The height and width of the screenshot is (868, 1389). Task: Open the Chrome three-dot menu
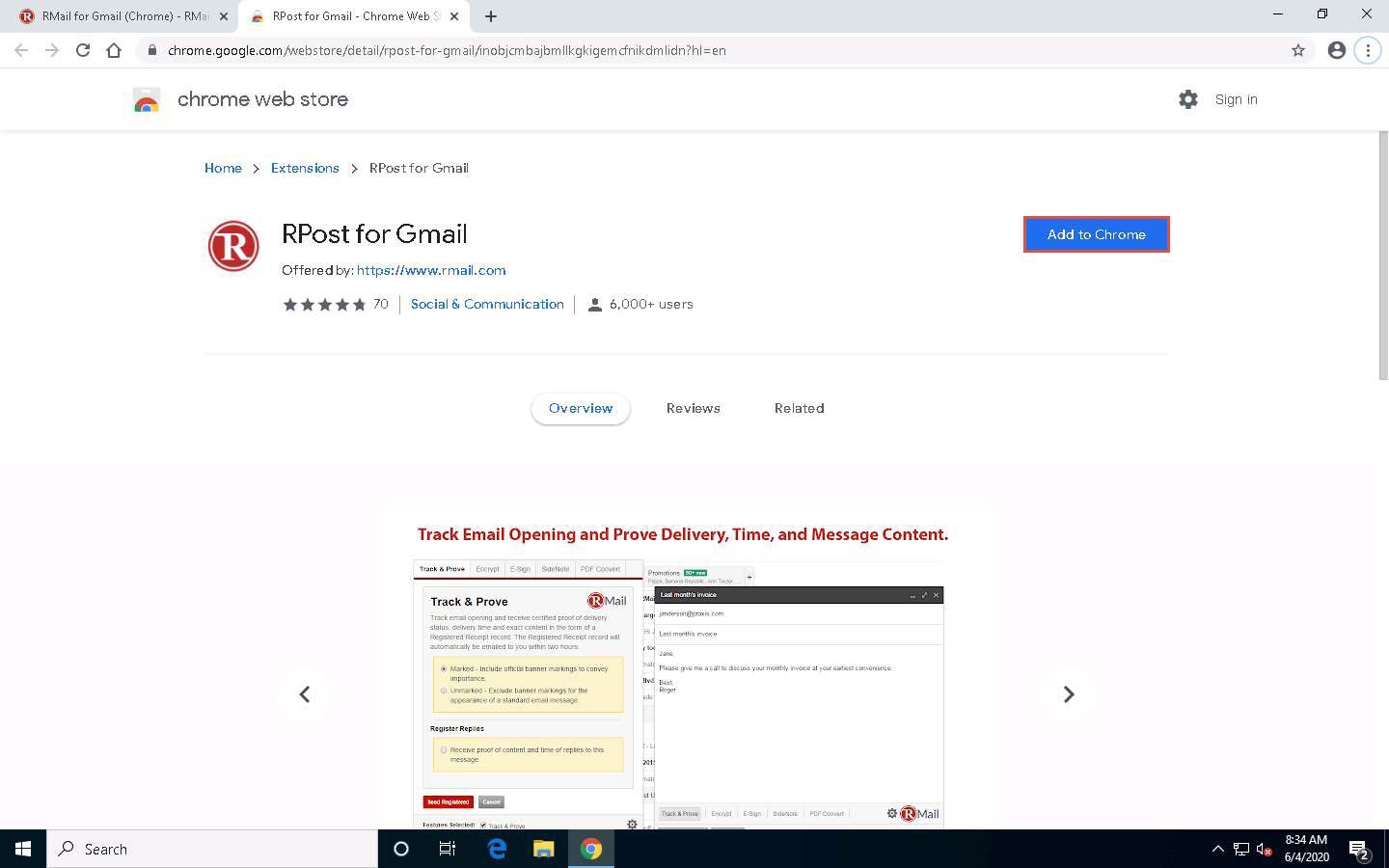1368,50
